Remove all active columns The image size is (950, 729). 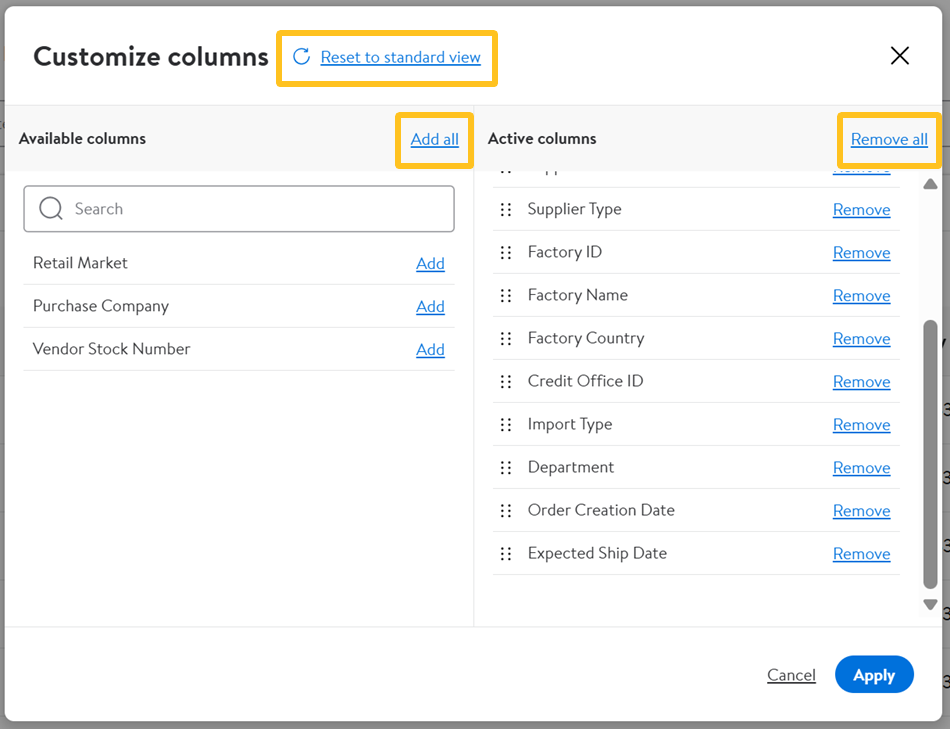pos(889,139)
